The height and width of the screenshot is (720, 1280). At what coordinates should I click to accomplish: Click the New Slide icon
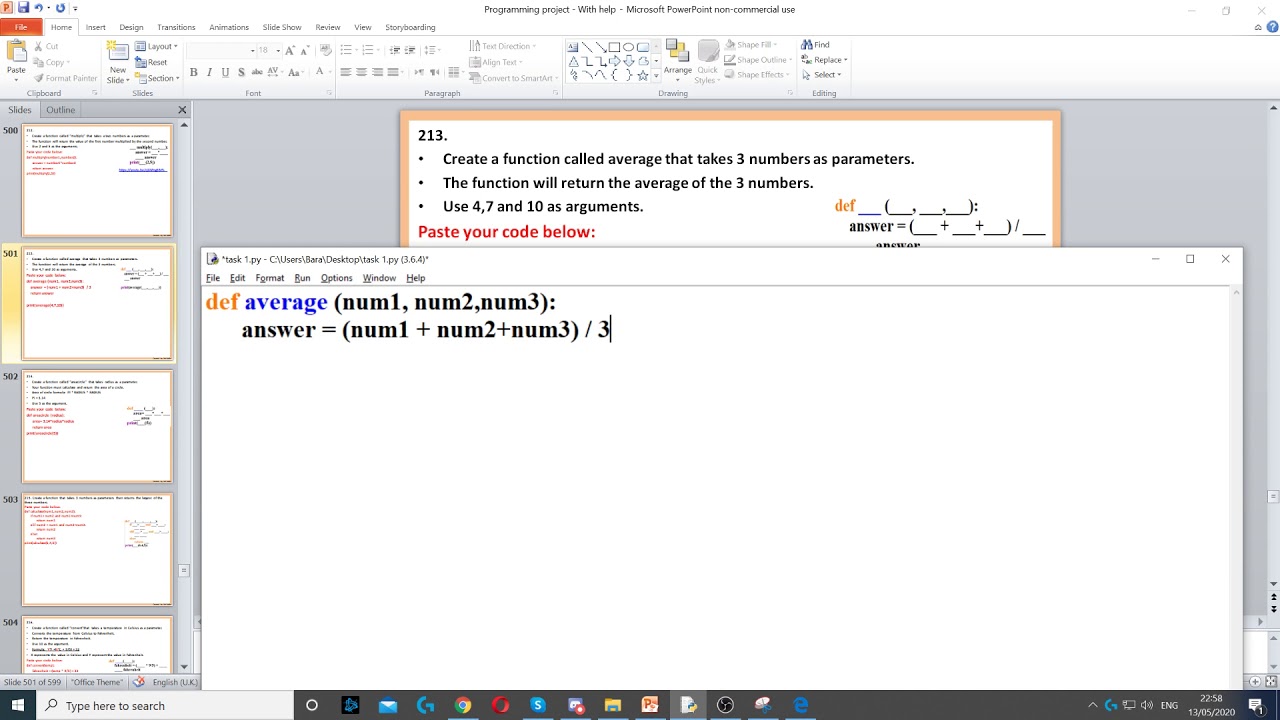point(118,60)
